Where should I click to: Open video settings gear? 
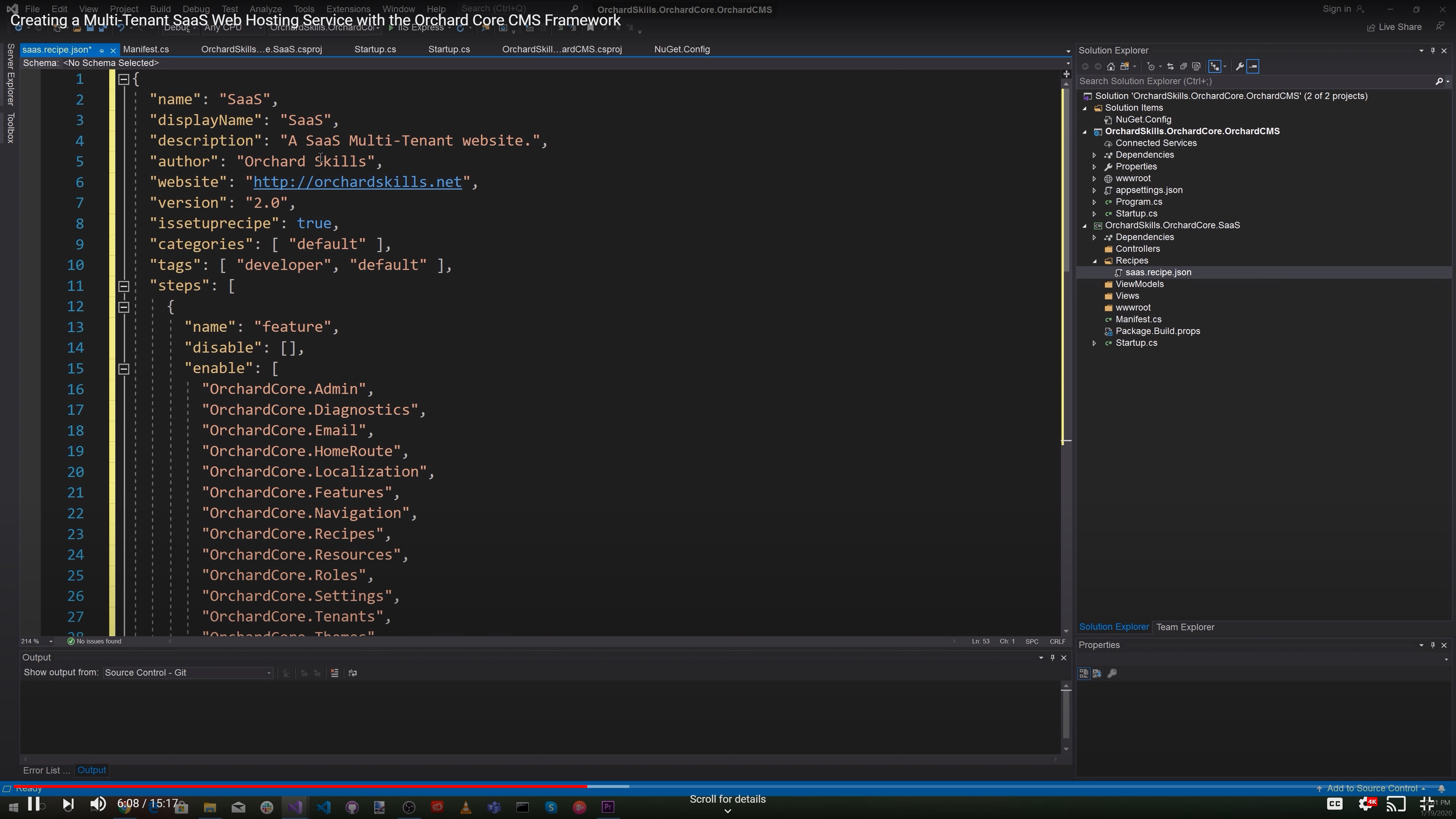(1367, 804)
